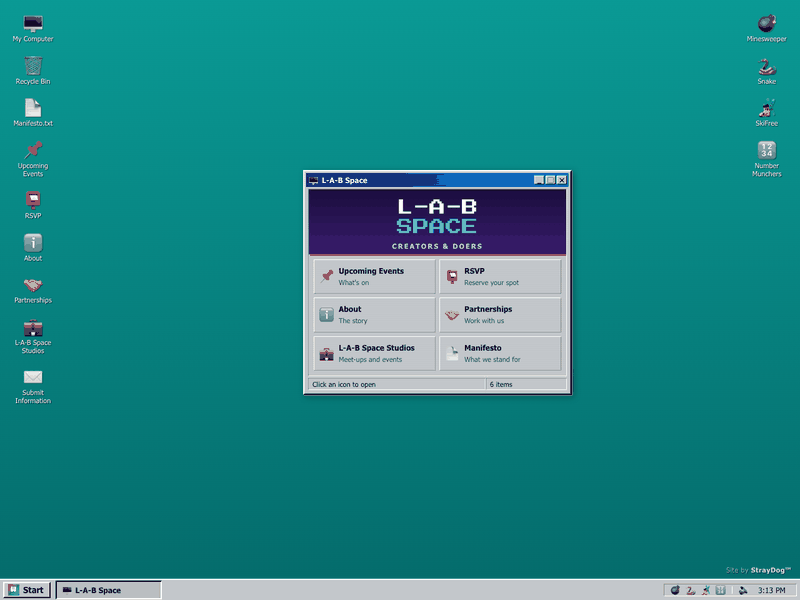Click the Start button on the taskbar
This screenshot has height=600, width=800.
[27, 590]
